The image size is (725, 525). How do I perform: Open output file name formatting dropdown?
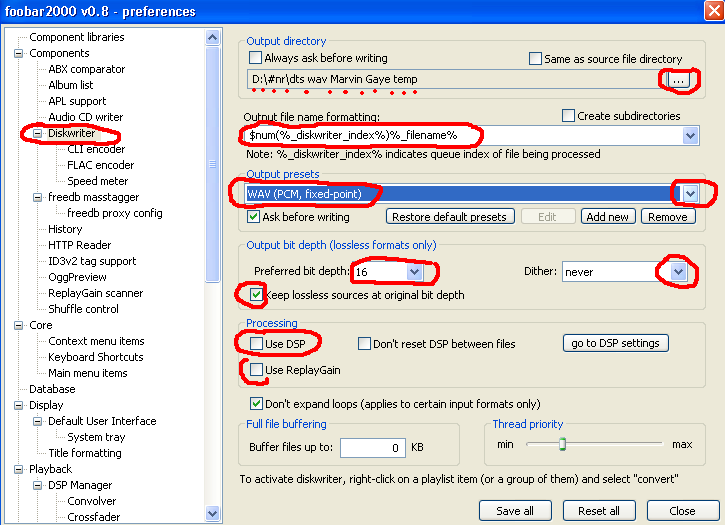coord(690,136)
